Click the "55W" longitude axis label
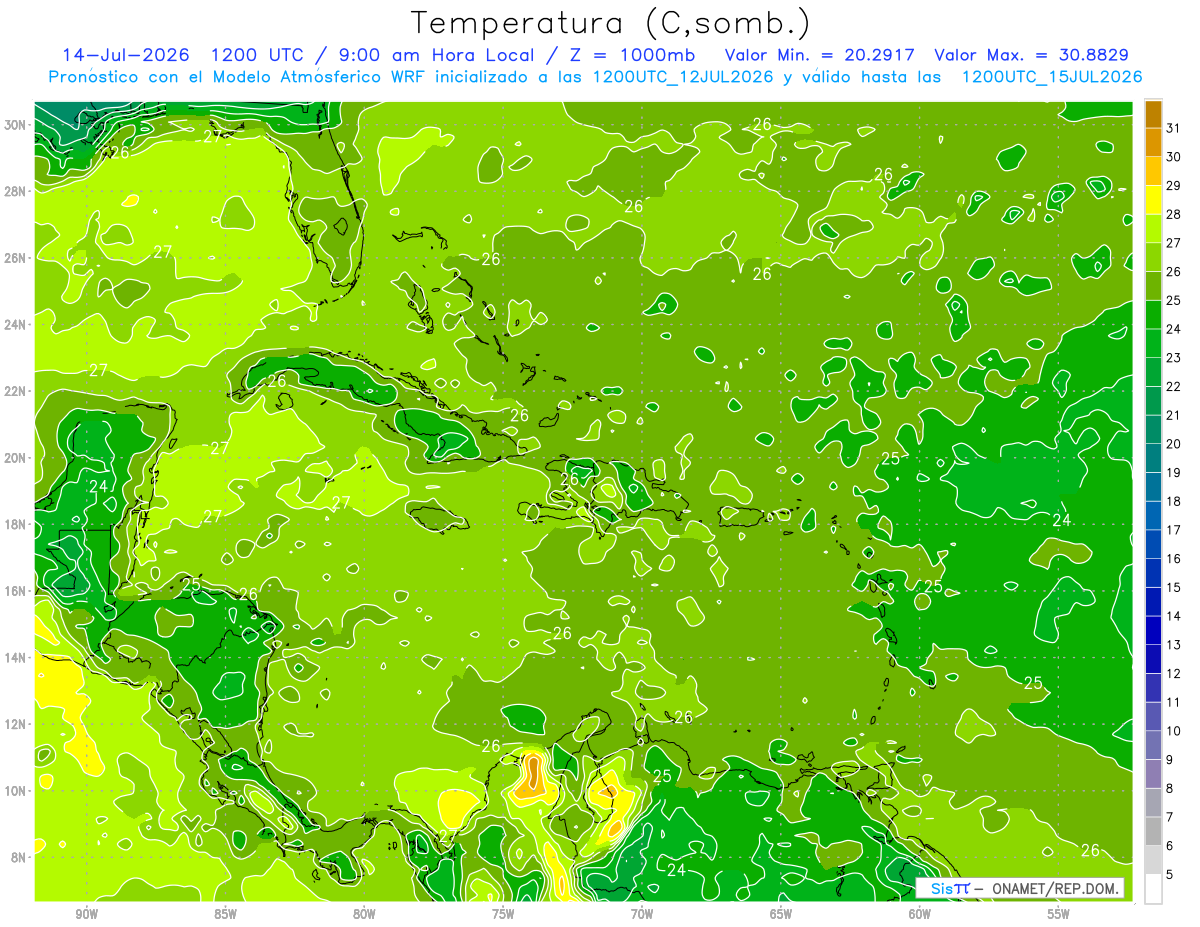1200x927 pixels. pyautogui.click(x=1059, y=914)
